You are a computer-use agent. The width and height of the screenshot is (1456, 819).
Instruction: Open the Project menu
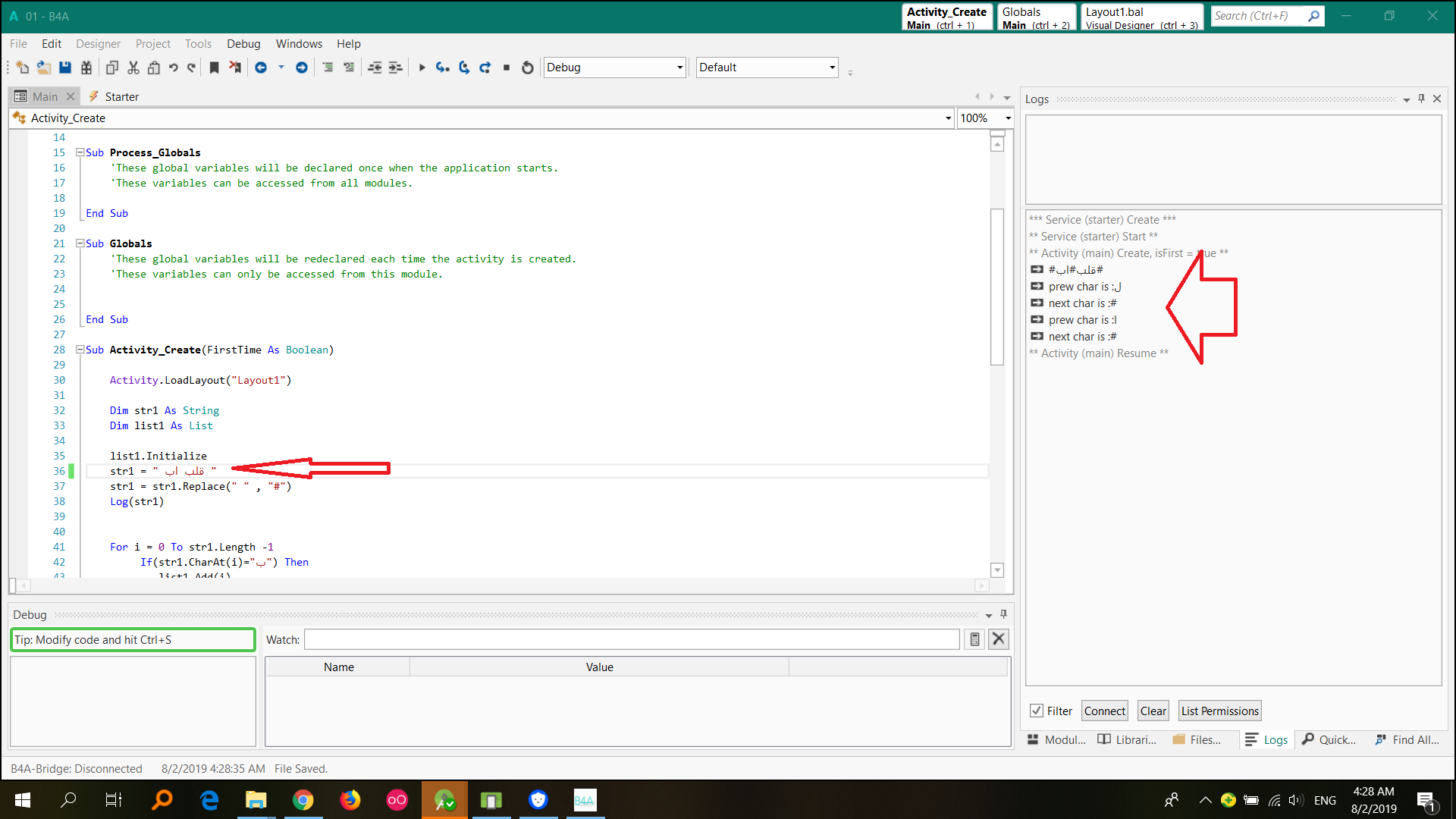tap(152, 44)
